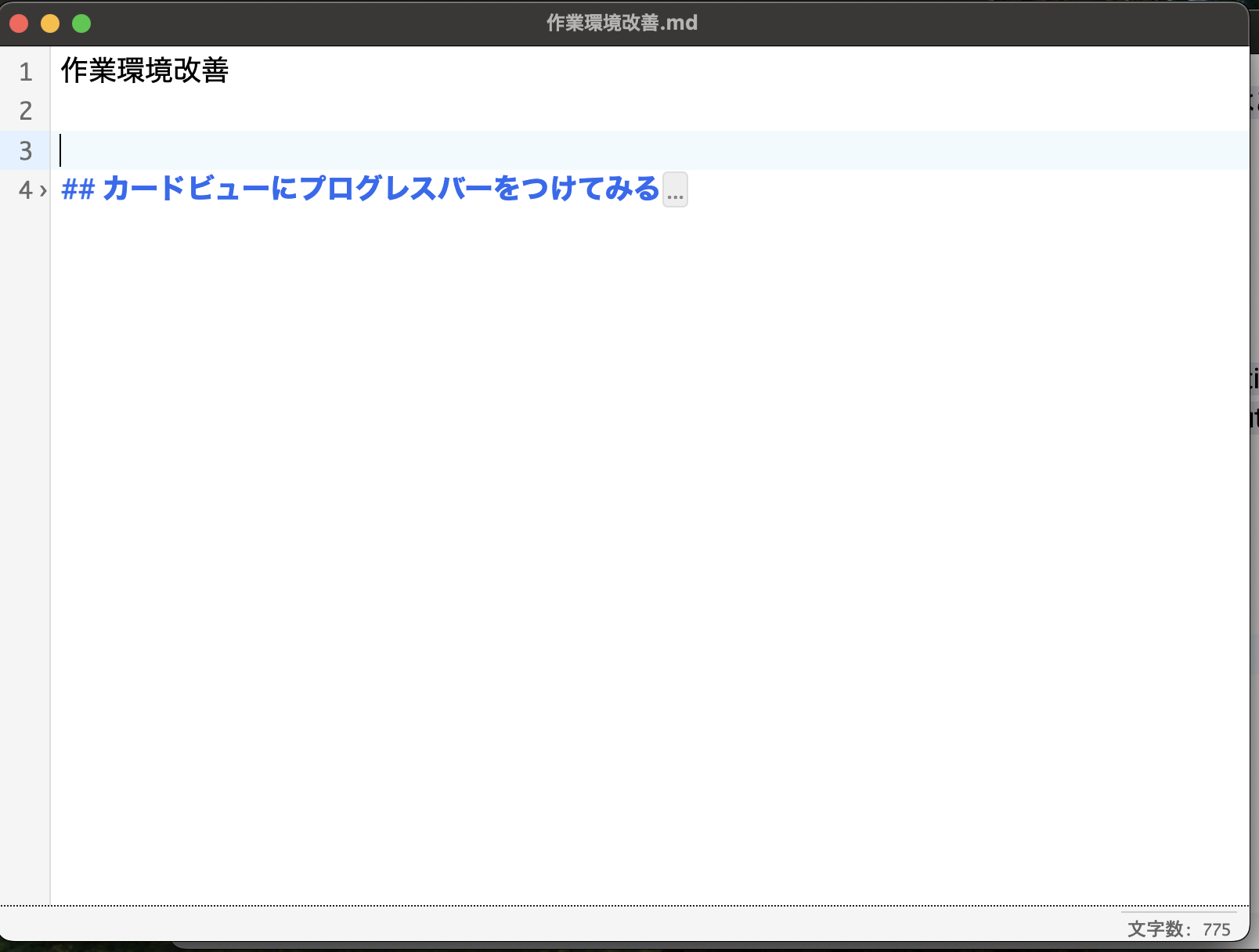Screen dimensions: 1259x952
Task: Click the number 775 in the character count
Action: (x=1216, y=930)
